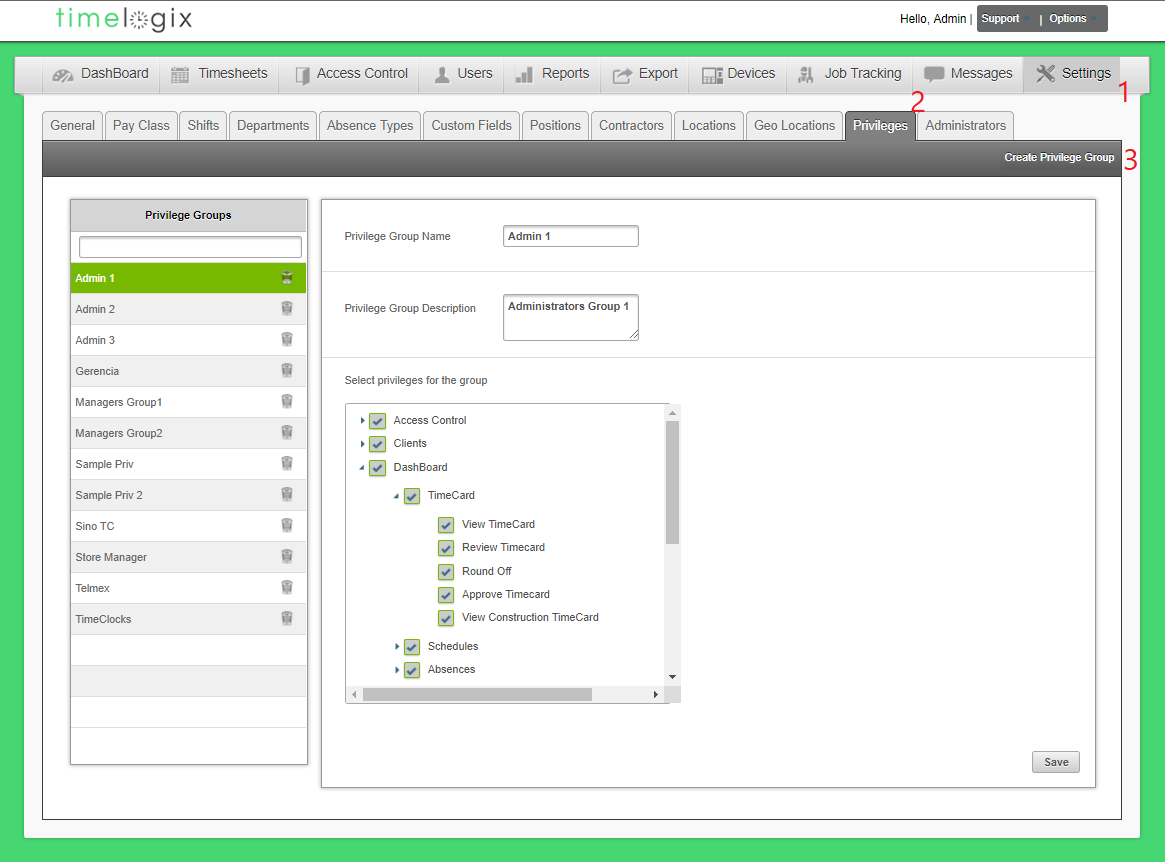Delete the Admin 2 privilege group
Image resolution: width=1169 pixels, height=864 pixels.
[x=287, y=309]
